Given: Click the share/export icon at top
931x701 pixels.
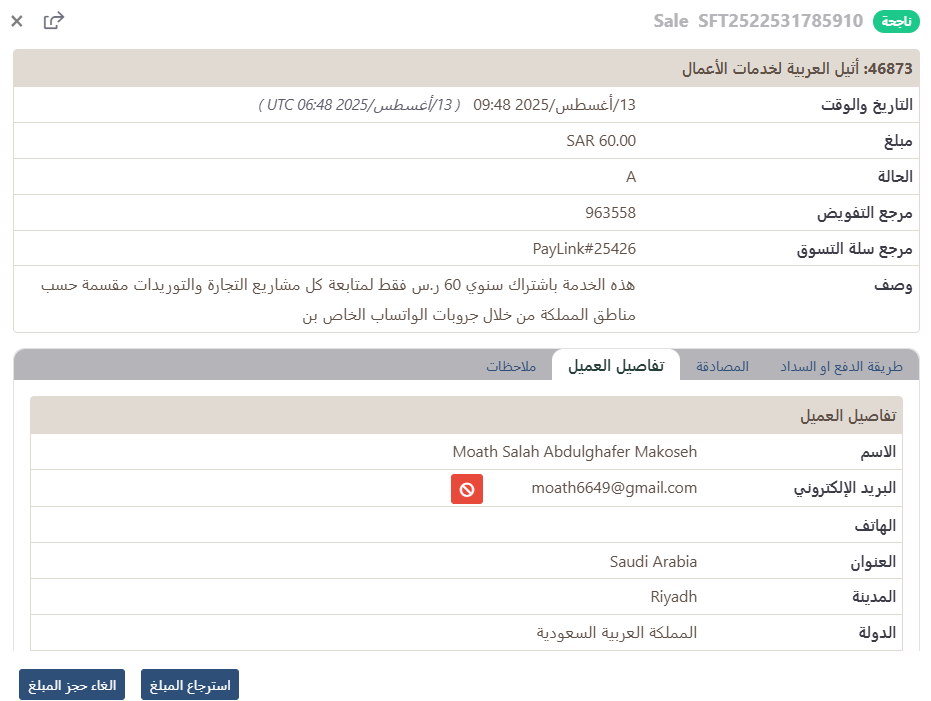Looking at the screenshot, I should coord(54,20).
